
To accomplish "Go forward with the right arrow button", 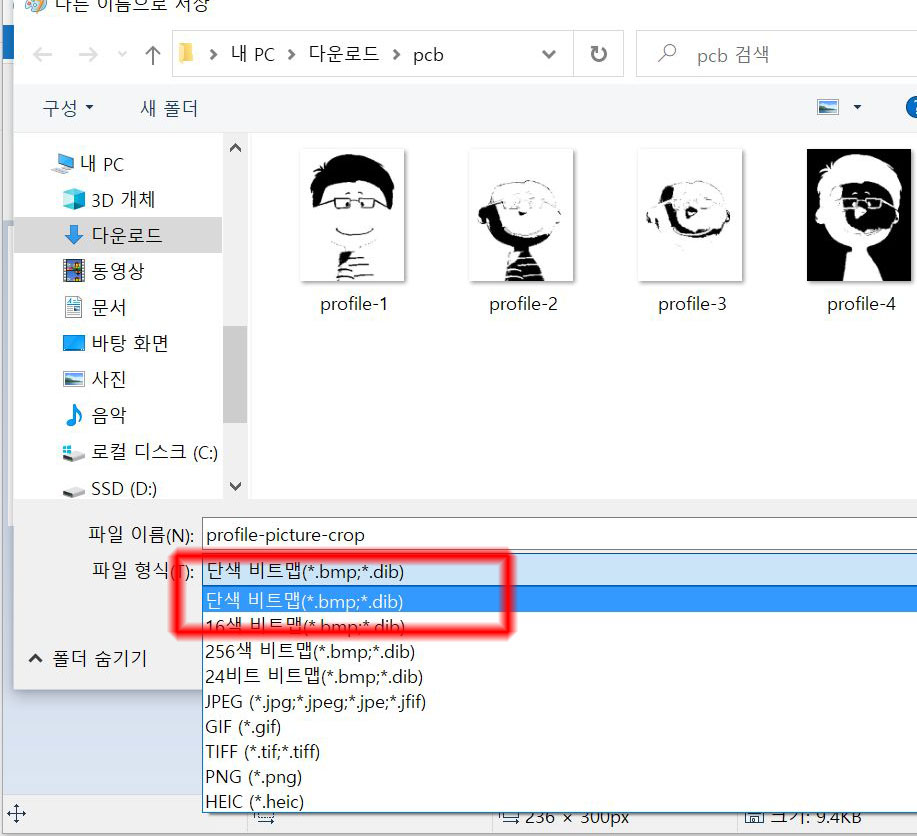I will (x=88, y=55).
